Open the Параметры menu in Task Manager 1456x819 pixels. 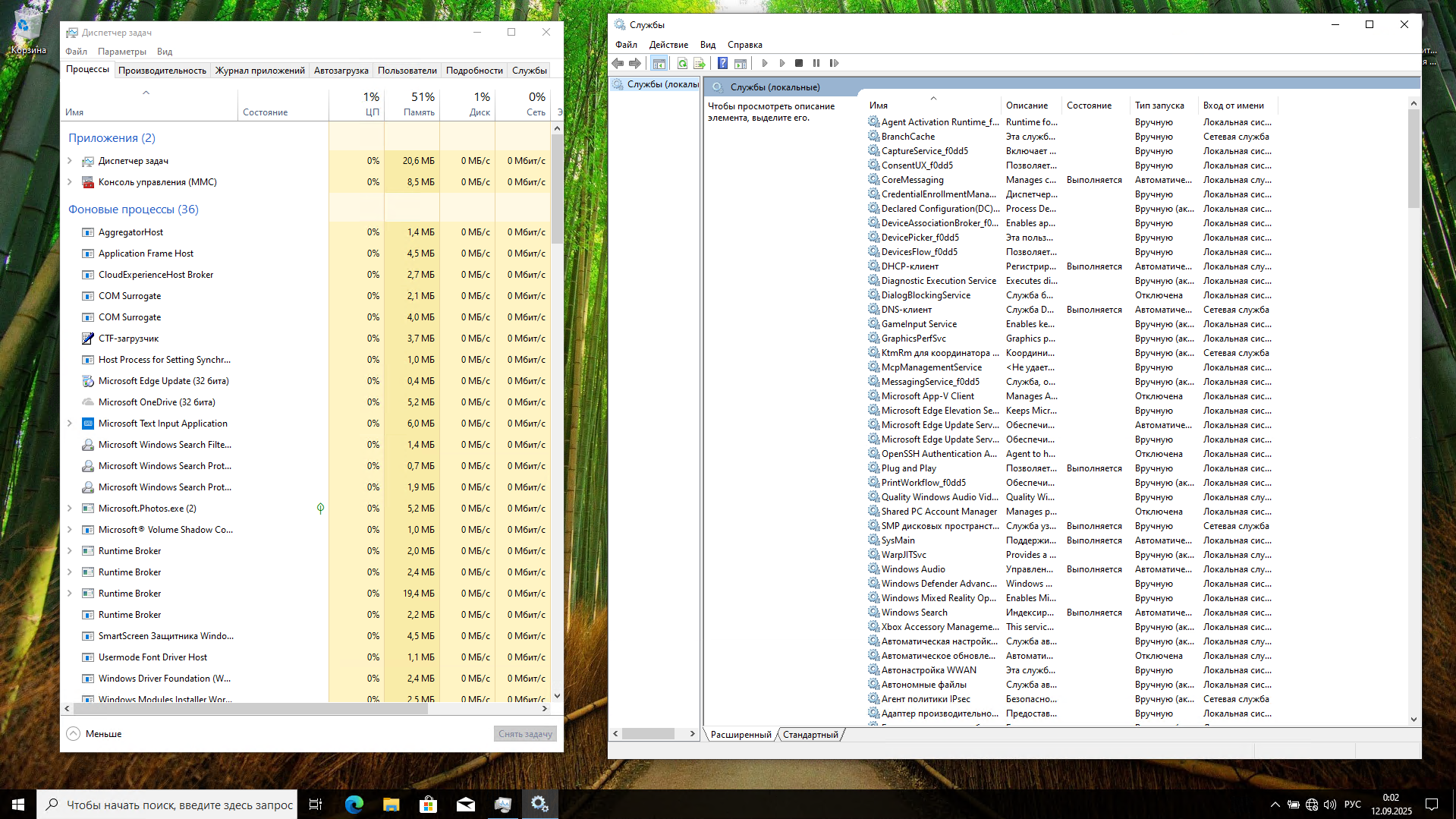pos(122,52)
